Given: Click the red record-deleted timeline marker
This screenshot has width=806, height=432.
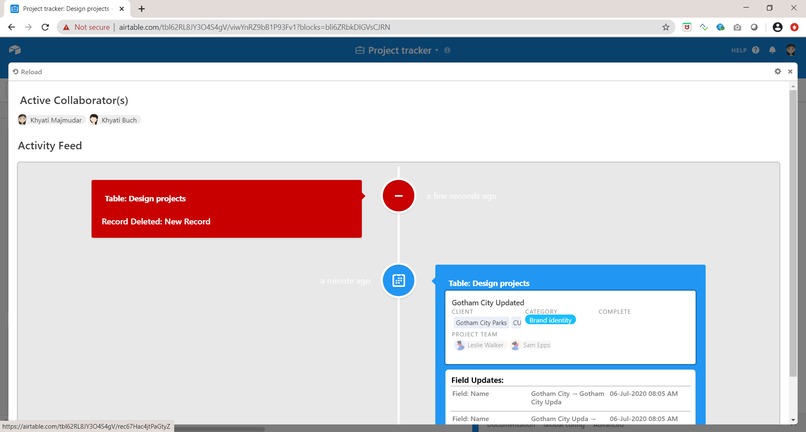Looking at the screenshot, I should click(x=398, y=196).
